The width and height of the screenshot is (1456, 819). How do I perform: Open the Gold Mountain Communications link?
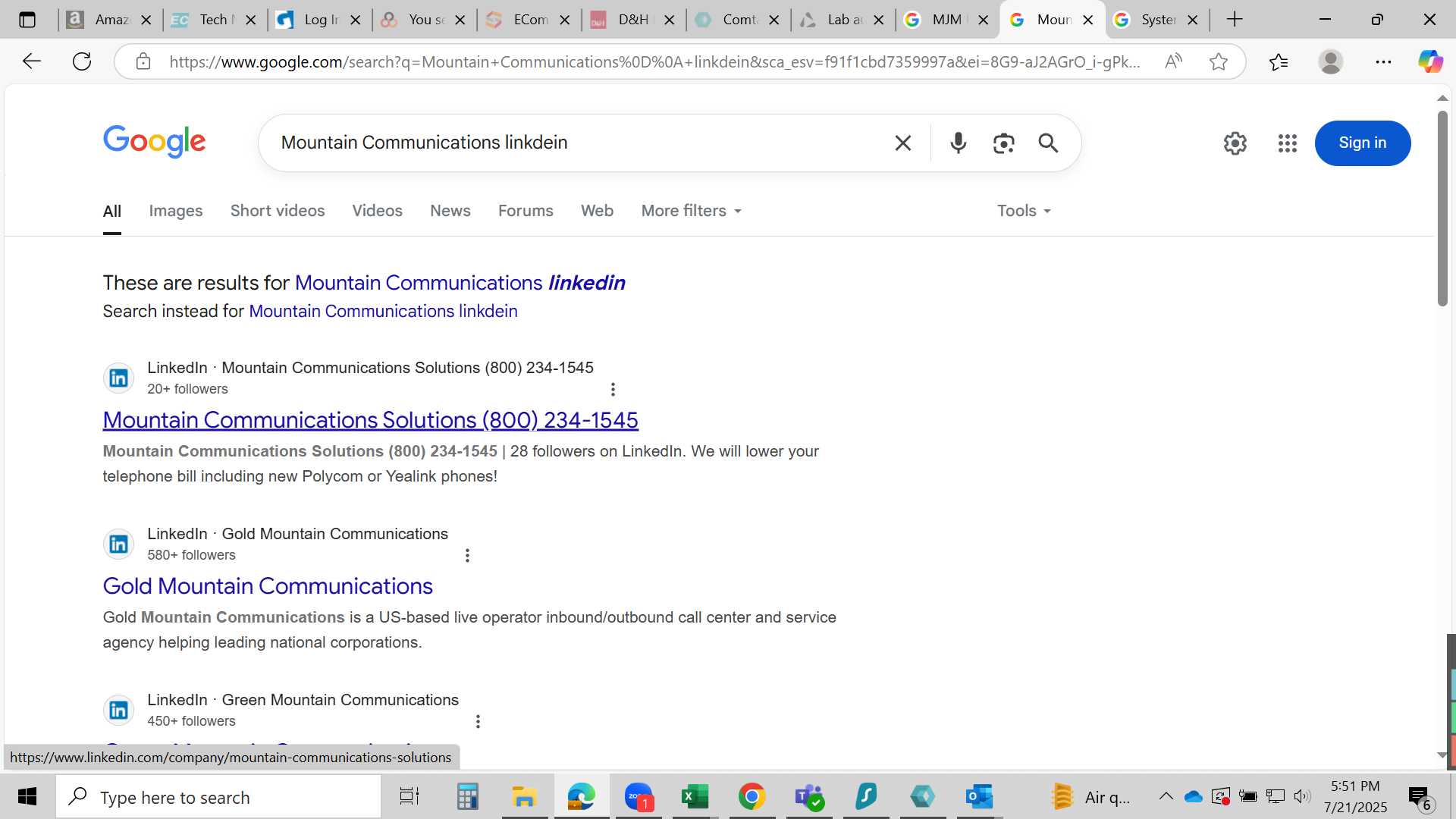tap(268, 586)
